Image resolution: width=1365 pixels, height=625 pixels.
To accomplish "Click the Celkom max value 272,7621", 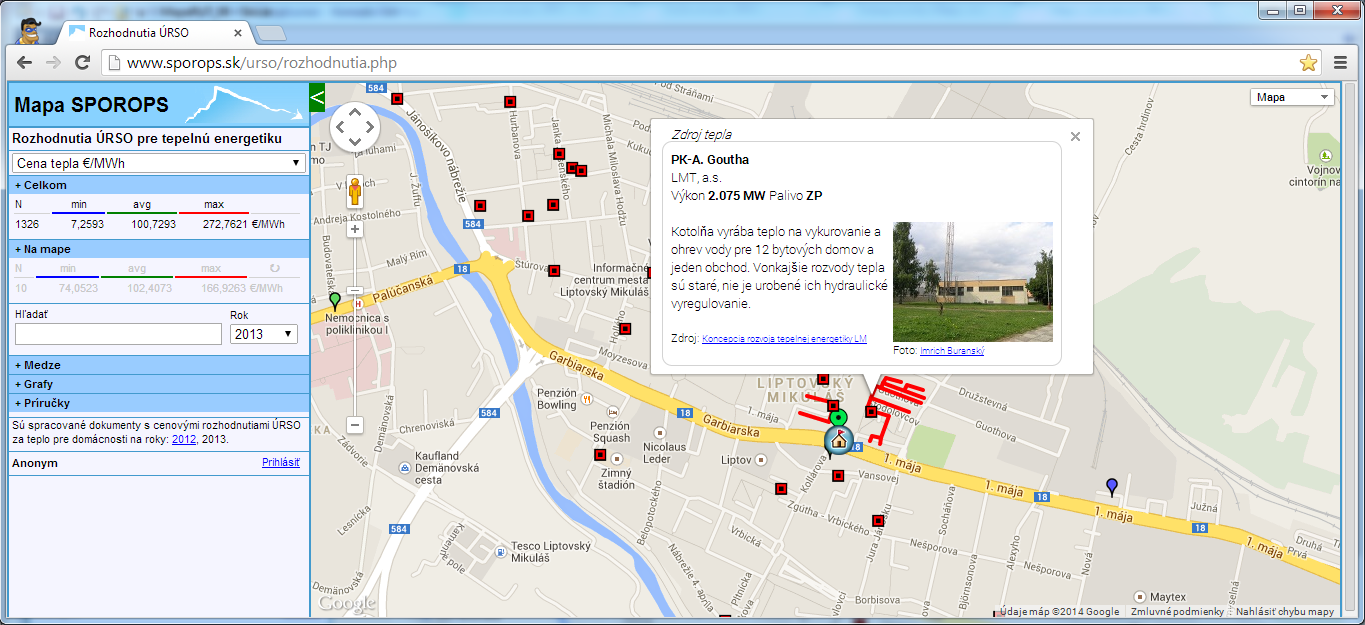I will (226, 224).
